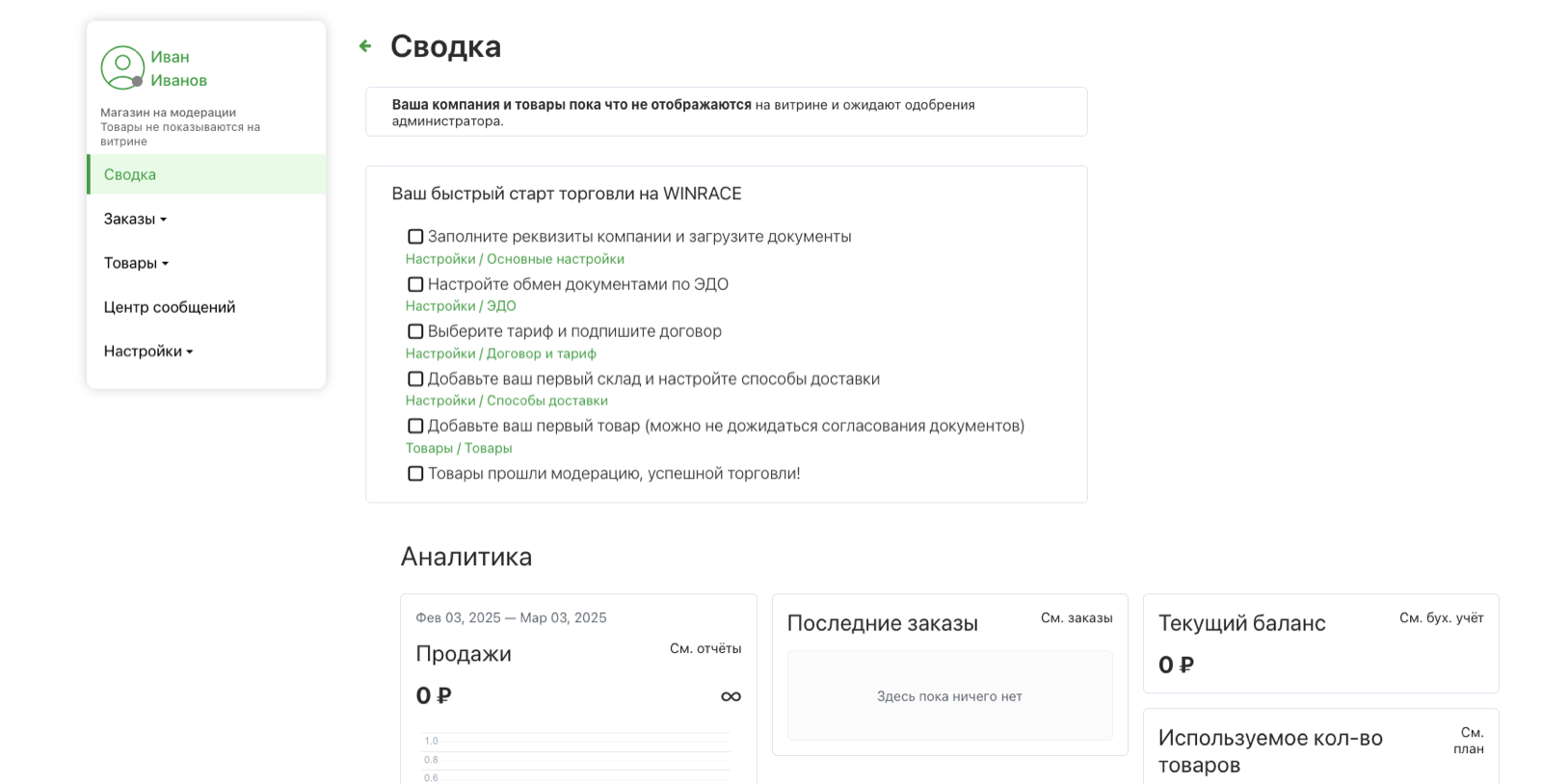Open the 'Настройки / Договор и тариф' link
Viewport: 1542px width, 784px height.
coord(501,353)
